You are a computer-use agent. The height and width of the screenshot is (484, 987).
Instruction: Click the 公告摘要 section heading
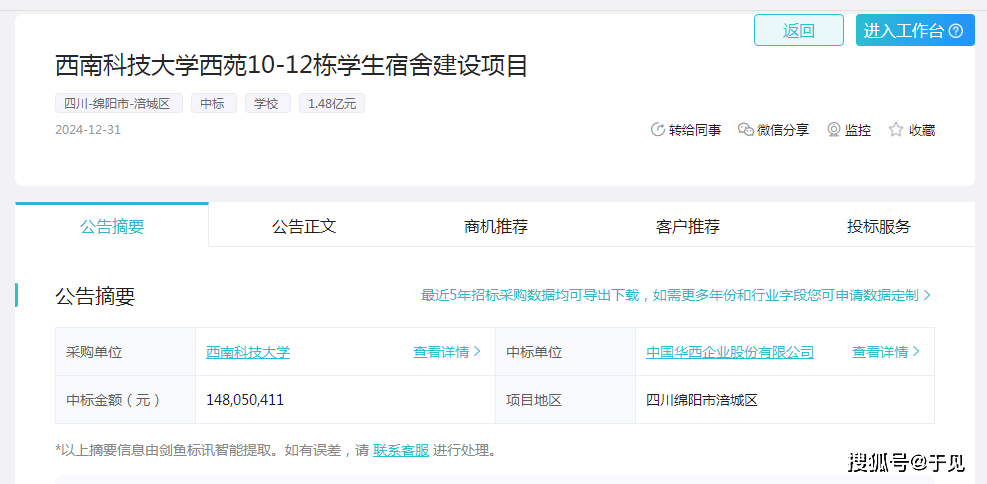point(95,296)
